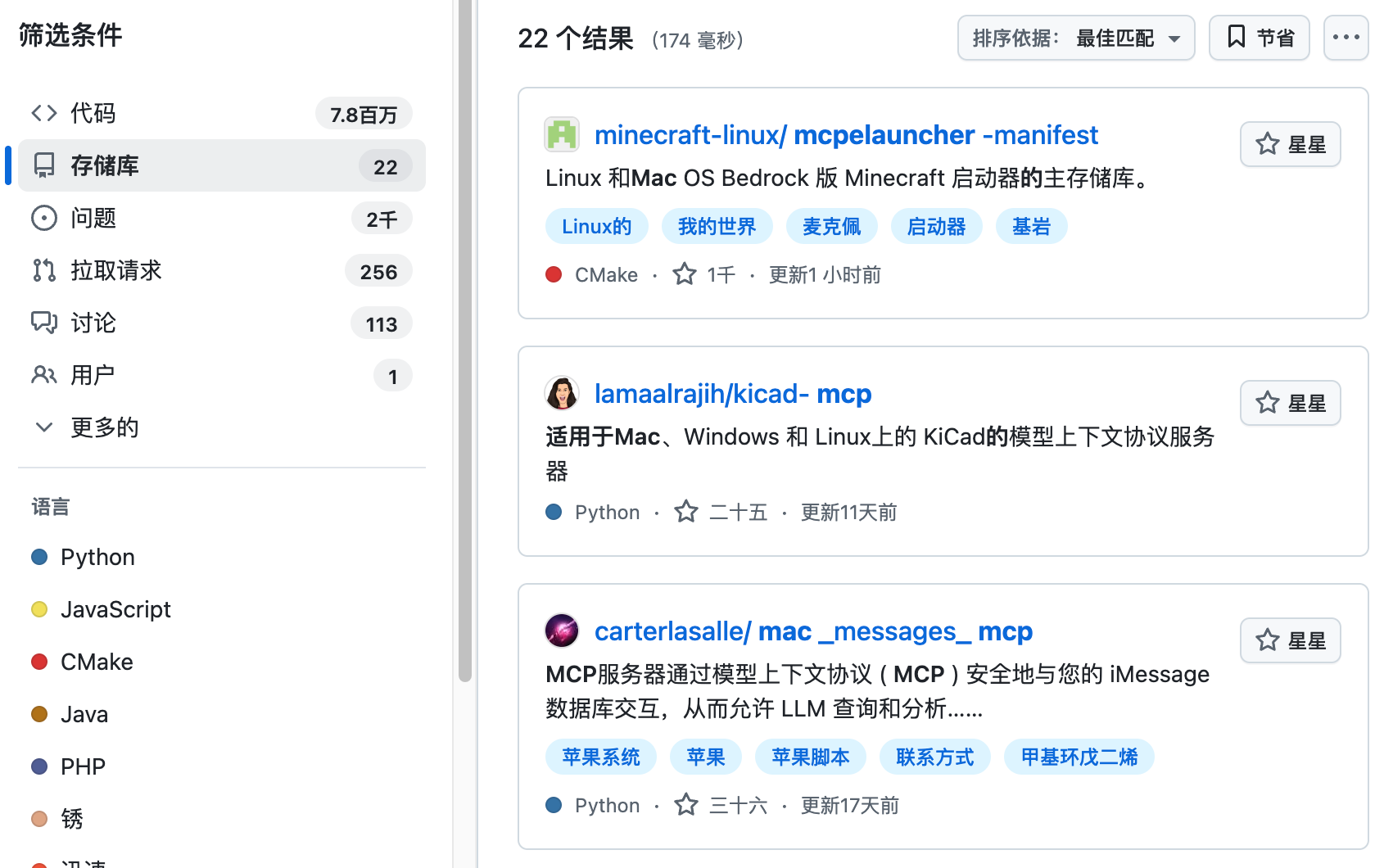
Task: Click the 我的世界 topic tag
Action: click(x=717, y=226)
